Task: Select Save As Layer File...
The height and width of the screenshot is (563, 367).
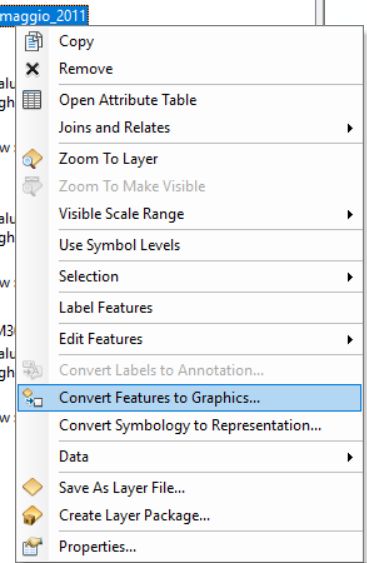Action: 190,488
